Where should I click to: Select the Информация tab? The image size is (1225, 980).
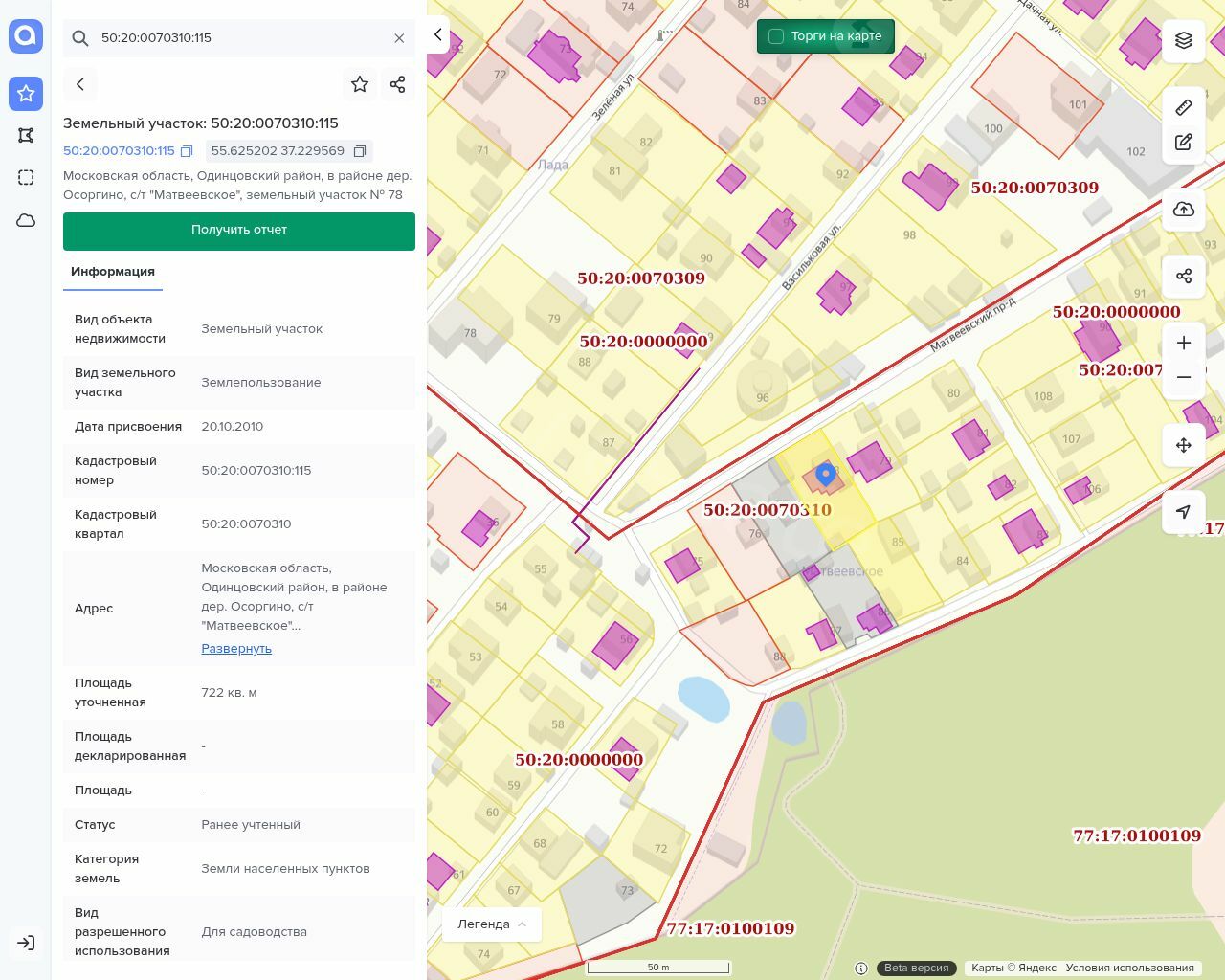[113, 272]
